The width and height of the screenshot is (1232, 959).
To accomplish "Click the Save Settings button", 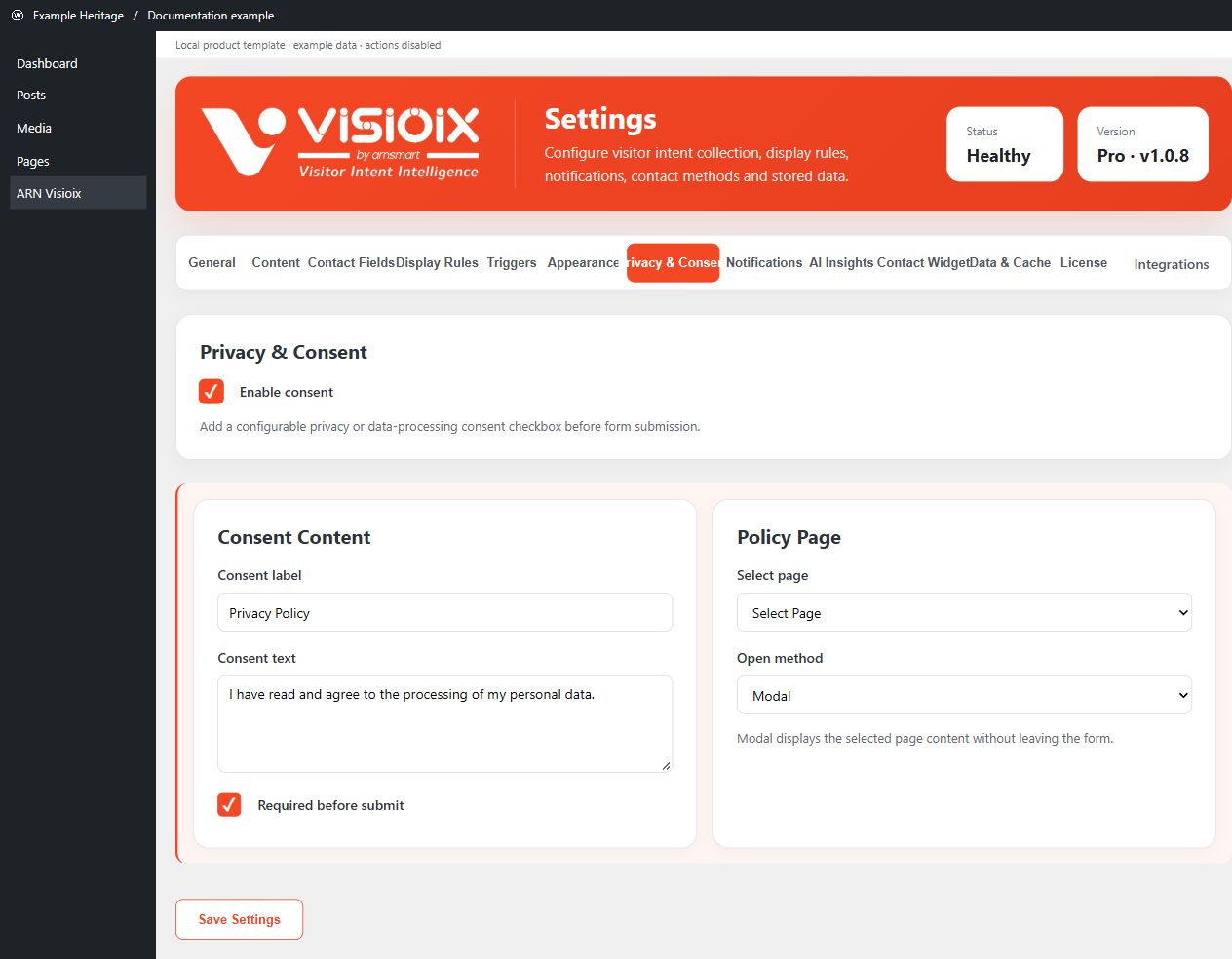I will click(239, 919).
